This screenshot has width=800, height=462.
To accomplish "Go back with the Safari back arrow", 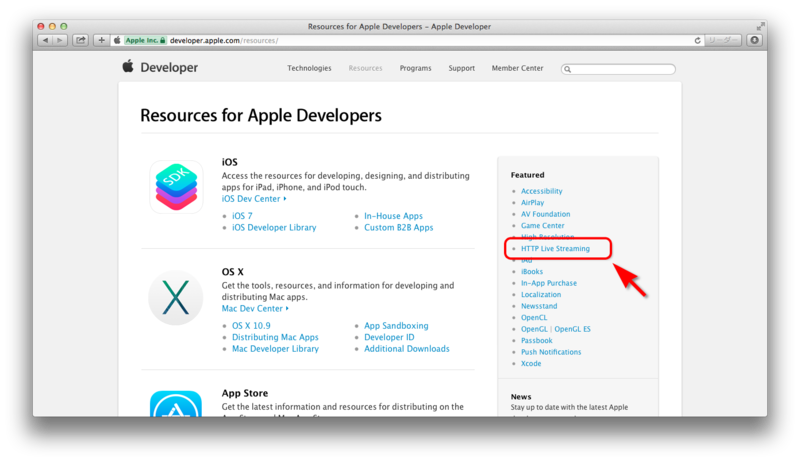I will click(x=45, y=40).
